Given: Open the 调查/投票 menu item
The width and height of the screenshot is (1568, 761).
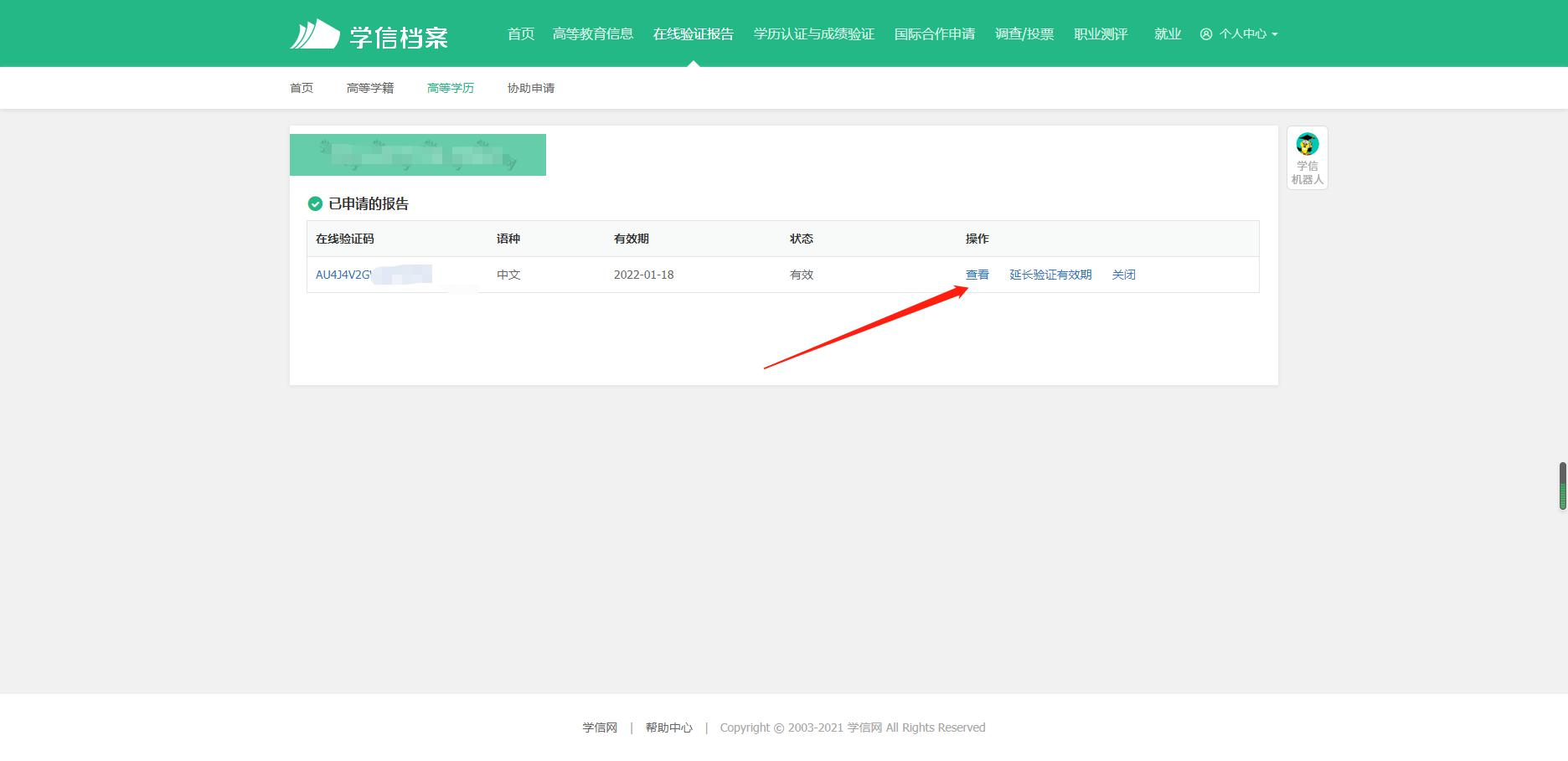Looking at the screenshot, I should 1024,34.
